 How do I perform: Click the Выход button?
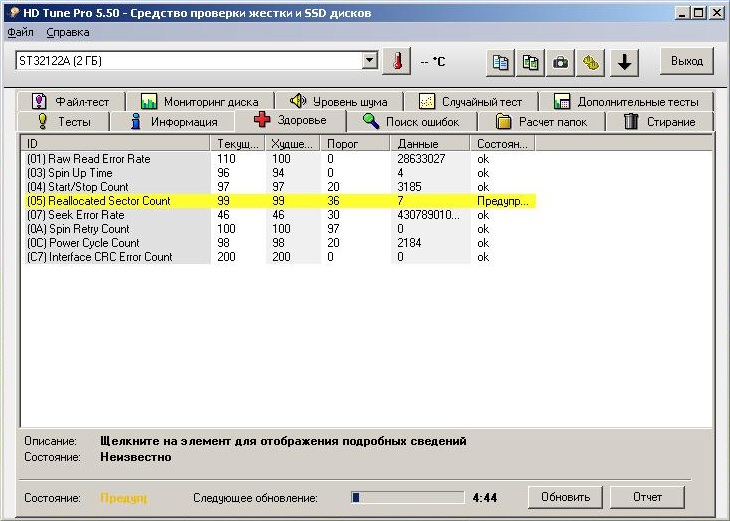click(x=687, y=61)
